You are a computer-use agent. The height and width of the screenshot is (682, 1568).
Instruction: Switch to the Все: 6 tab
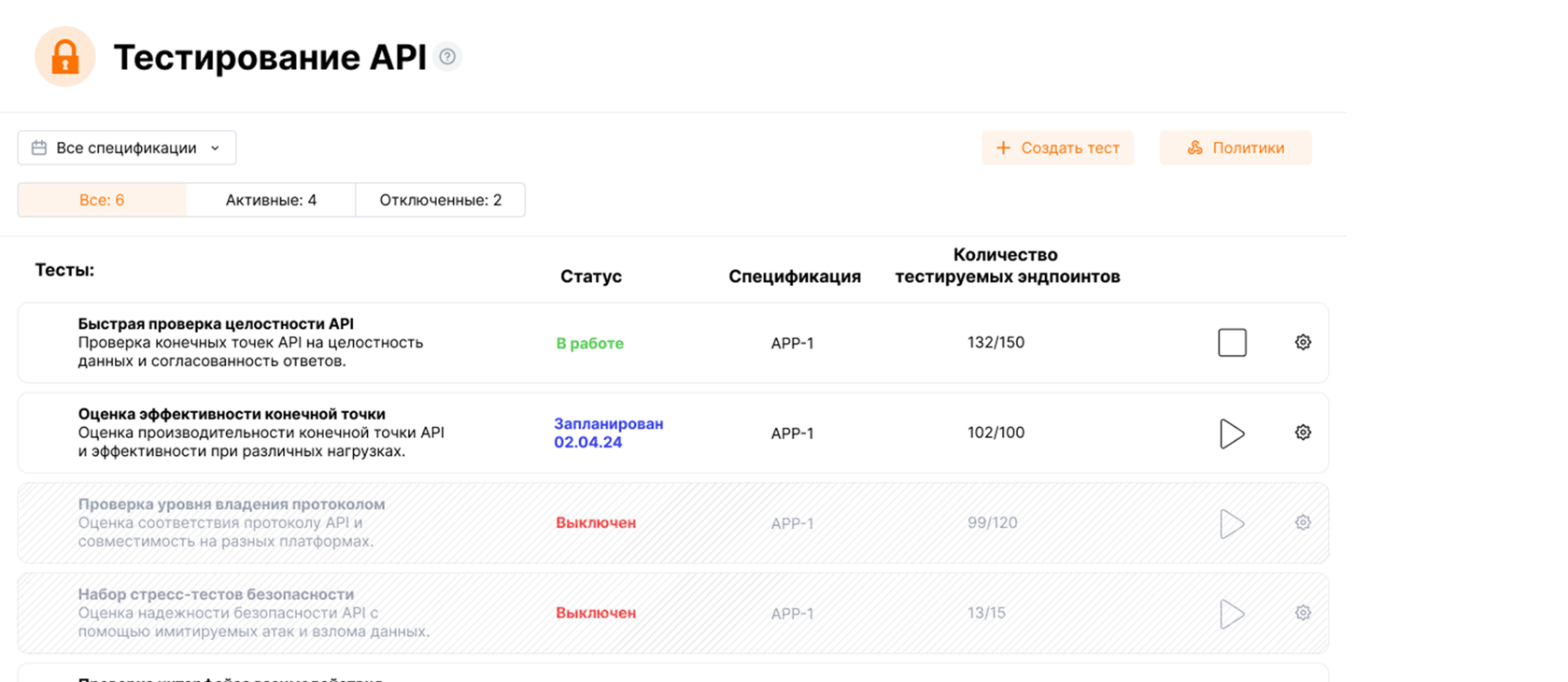(x=102, y=200)
